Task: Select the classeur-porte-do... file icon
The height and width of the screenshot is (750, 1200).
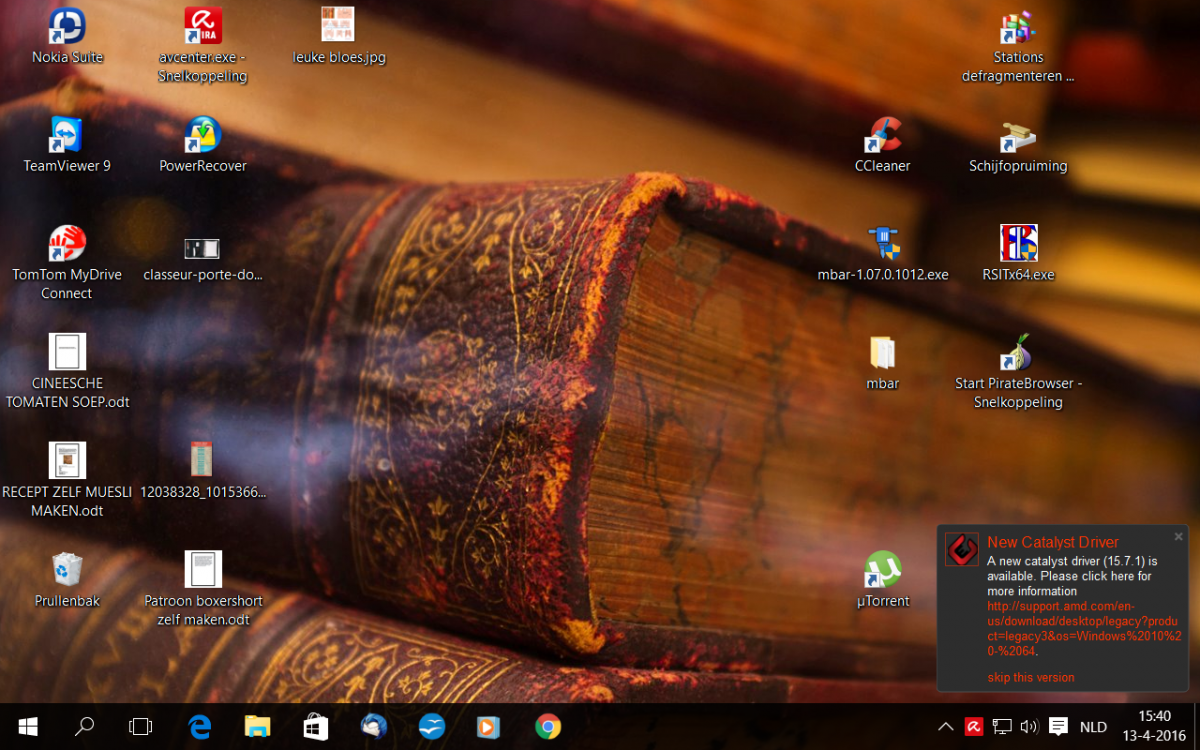Action: tap(203, 248)
